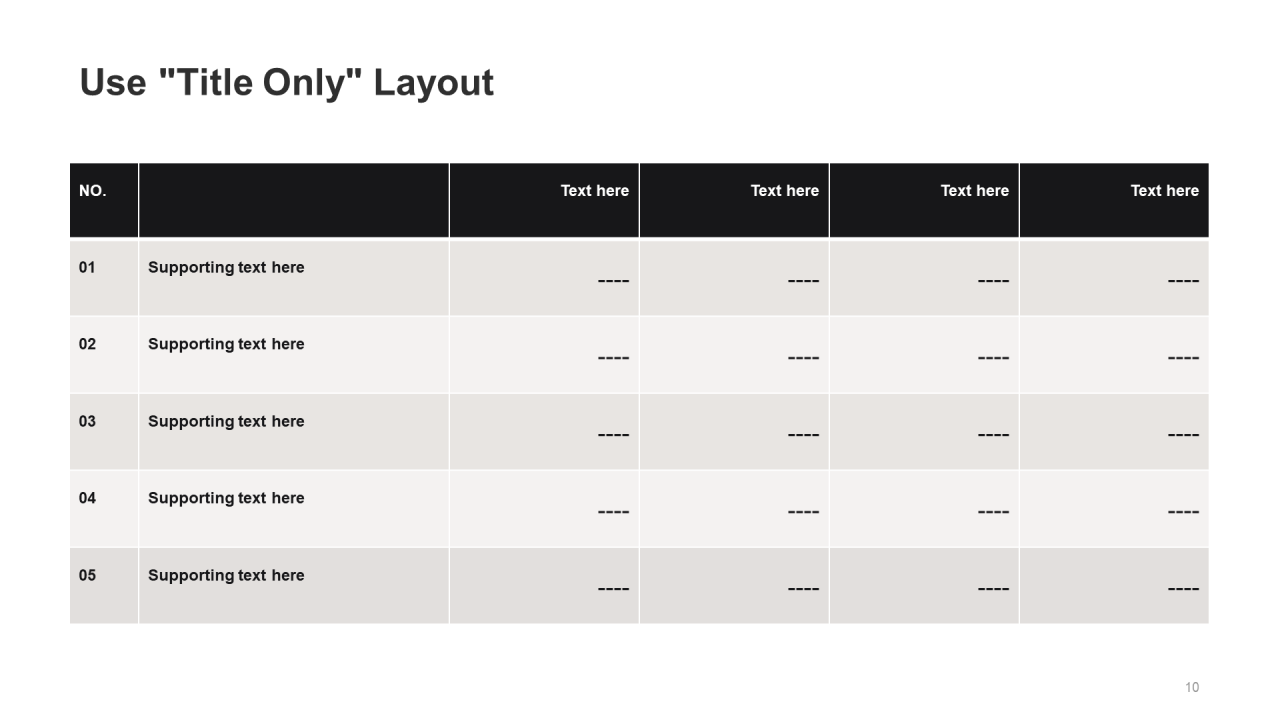Viewport: 1280px width, 720px height.
Task: Select row number cell "05"
Action: [x=104, y=586]
